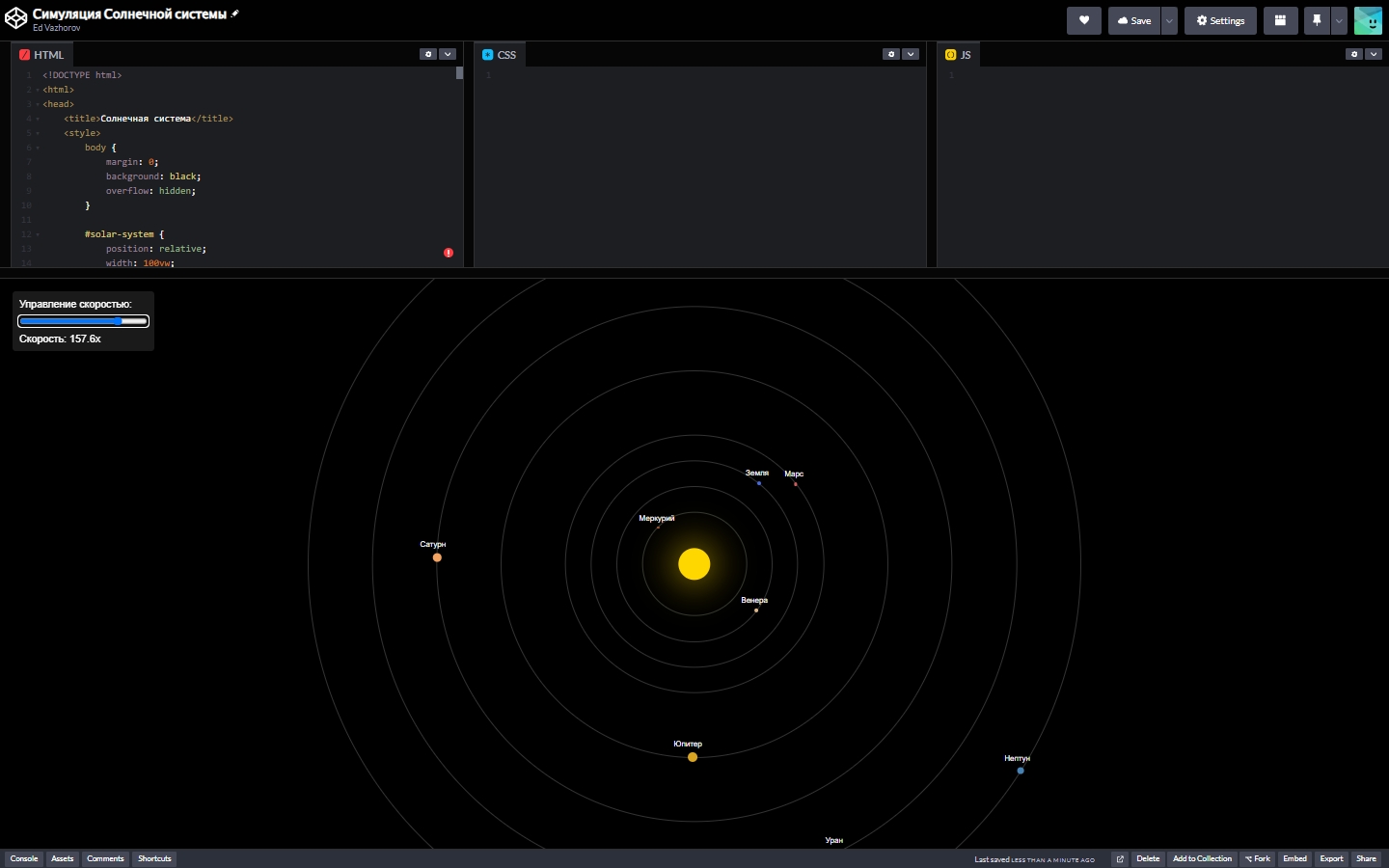Click the Fork button
Viewport: 1389px width, 868px height.
tap(1257, 858)
